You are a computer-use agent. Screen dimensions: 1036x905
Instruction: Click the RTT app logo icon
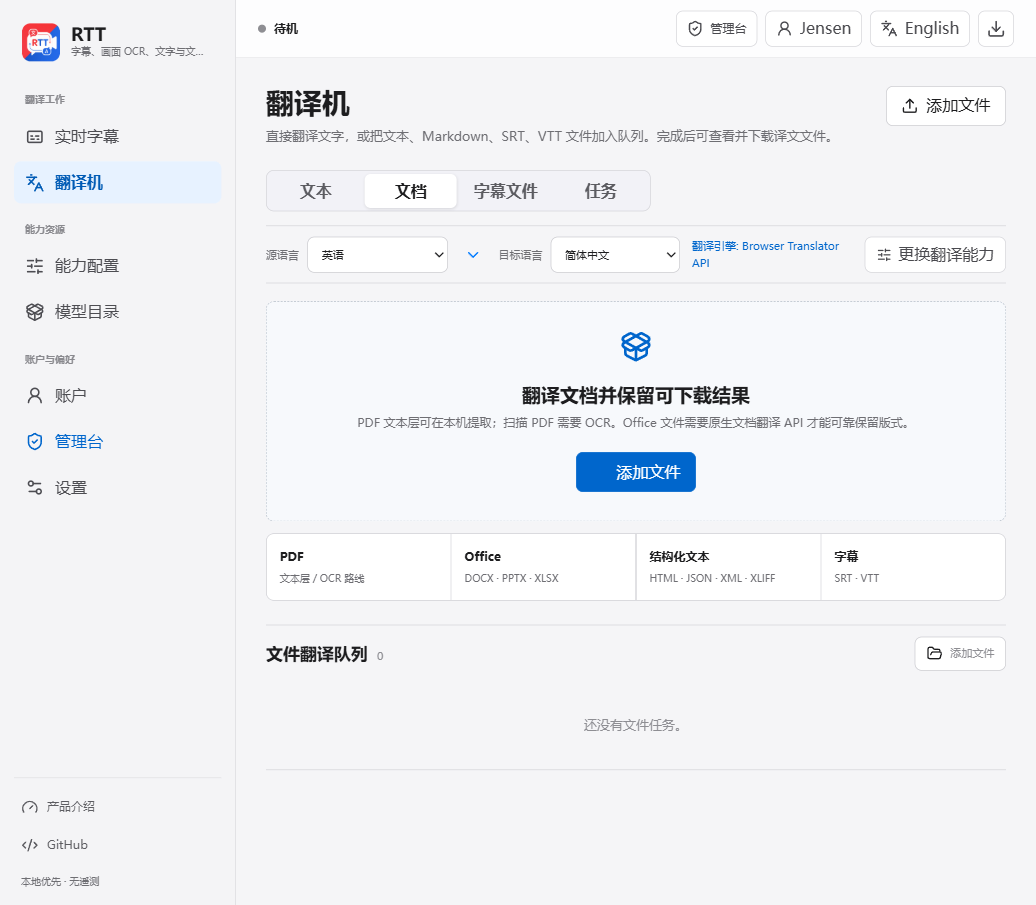pos(41,42)
